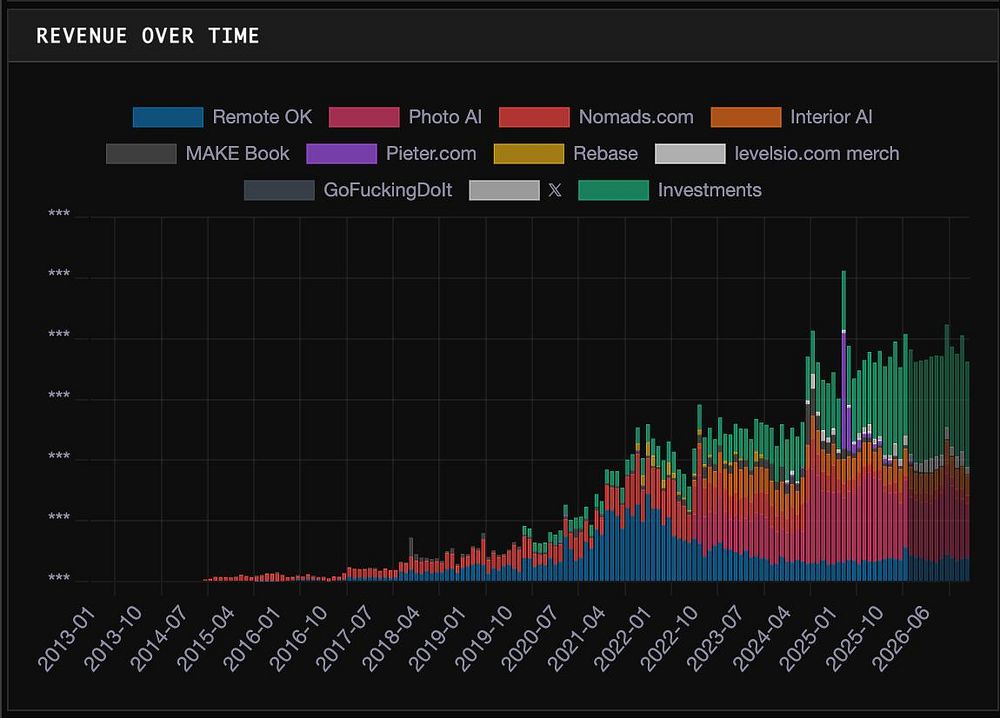Click the orange Interior AI legend swatch

point(746,117)
